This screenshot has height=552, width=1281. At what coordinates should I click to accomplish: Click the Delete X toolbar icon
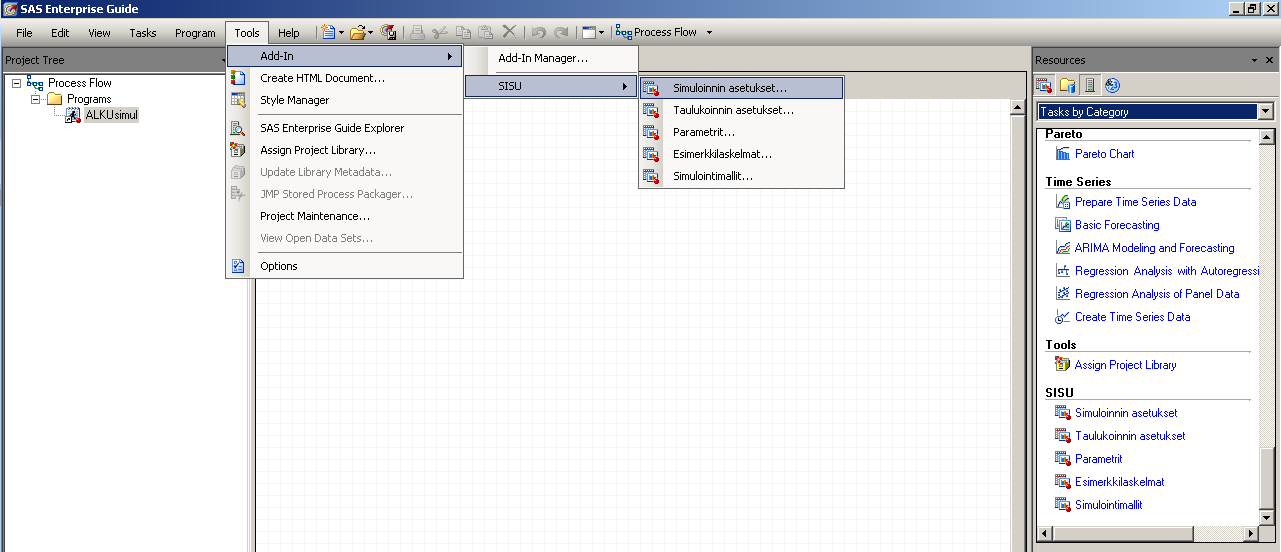click(x=509, y=32)
